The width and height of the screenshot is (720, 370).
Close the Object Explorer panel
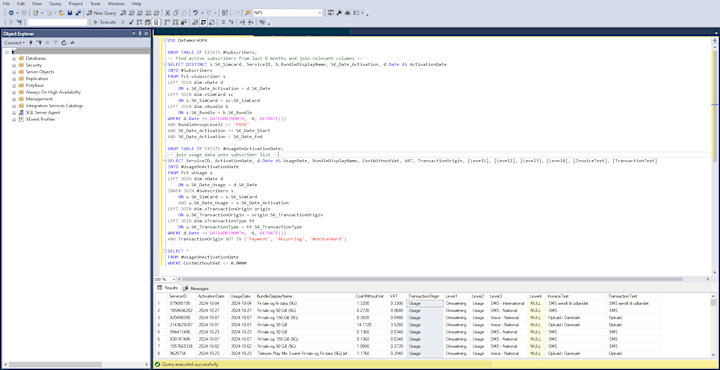coord(147,34)
